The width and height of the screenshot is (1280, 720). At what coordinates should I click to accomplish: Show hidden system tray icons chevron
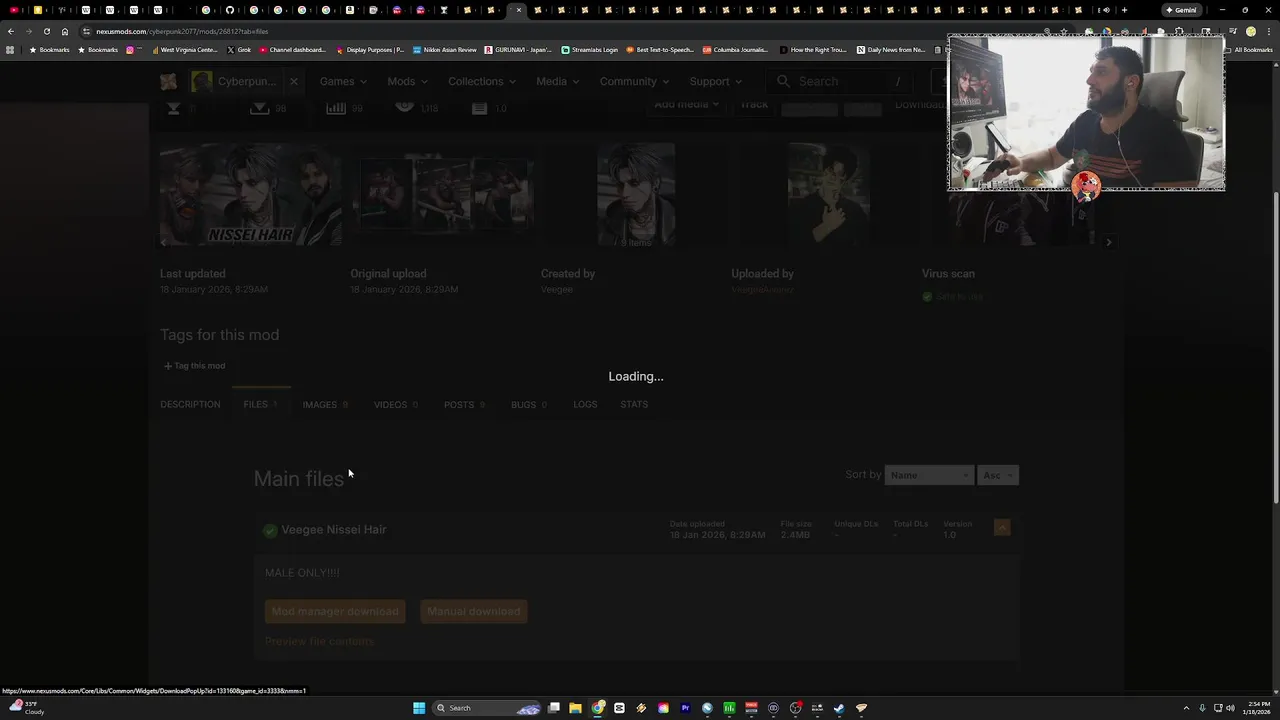(x=1186, y=708)
